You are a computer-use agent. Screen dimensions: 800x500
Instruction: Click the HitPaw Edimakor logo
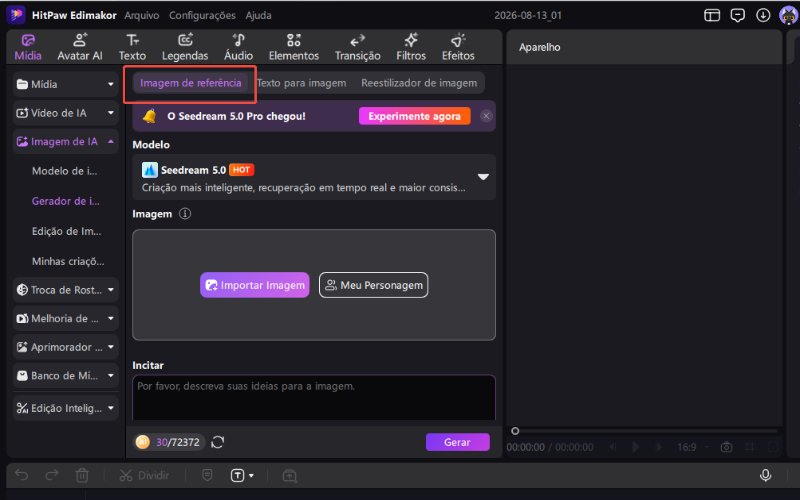click(x=16, y=15)
